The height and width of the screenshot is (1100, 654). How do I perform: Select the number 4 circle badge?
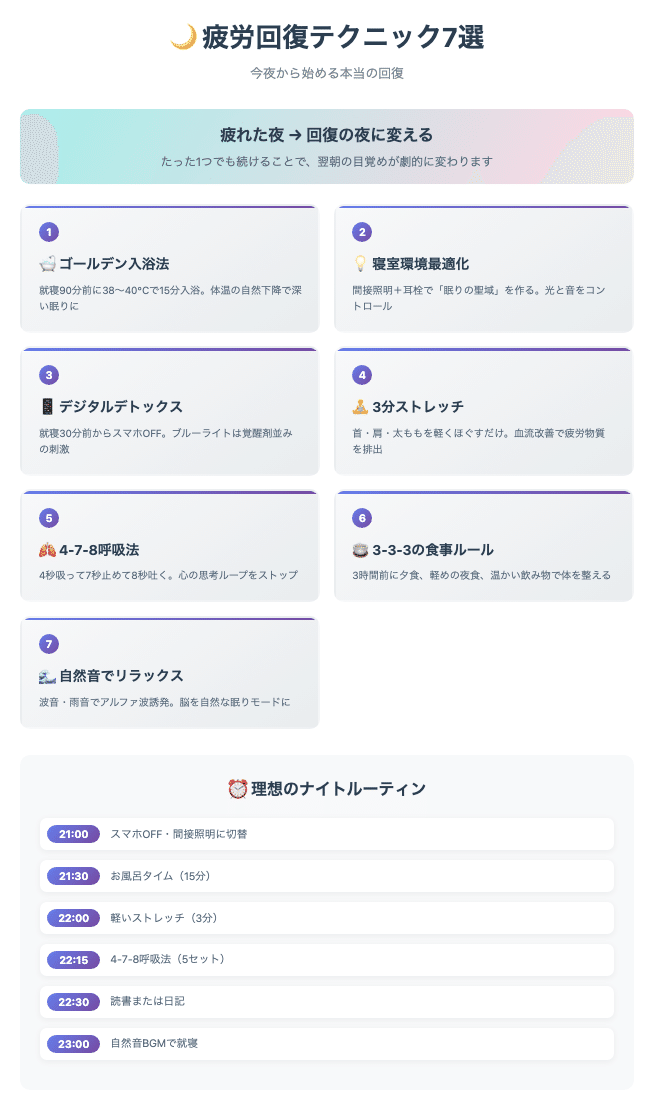[x=362, y=375]
